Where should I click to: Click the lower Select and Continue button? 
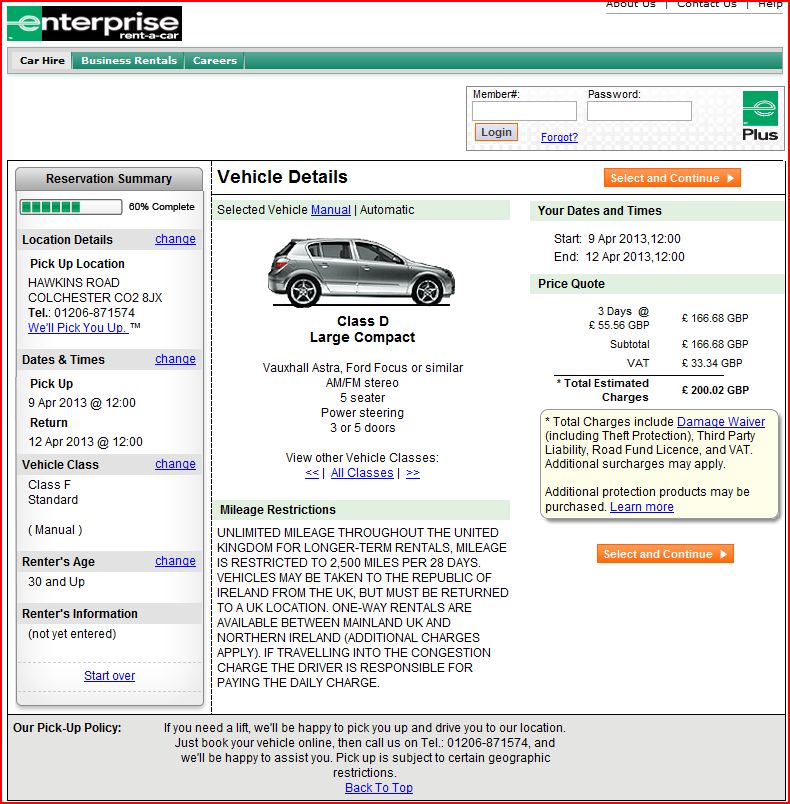665,554
